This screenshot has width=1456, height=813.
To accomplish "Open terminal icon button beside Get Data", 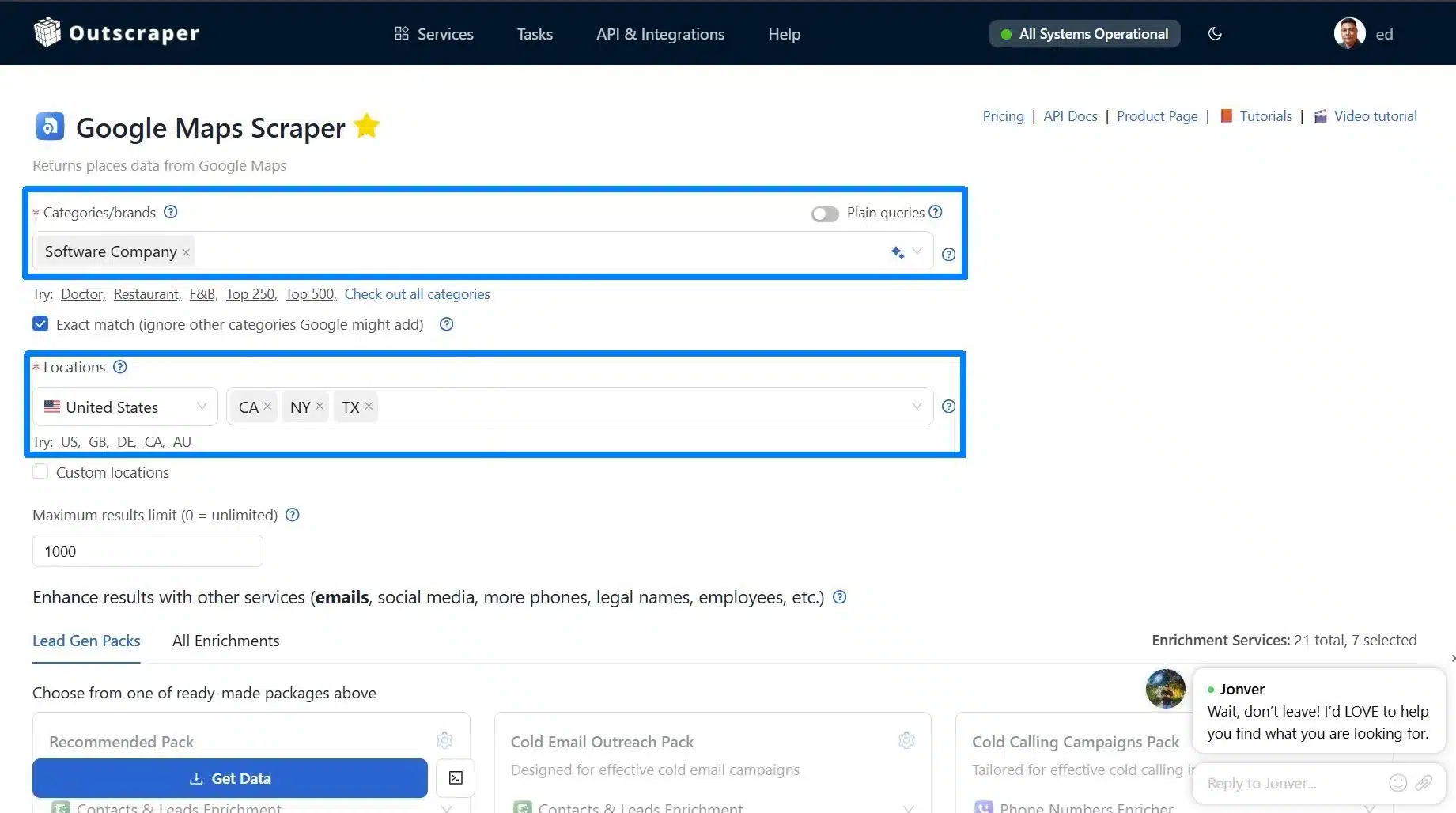I will (x=456, y=778).
